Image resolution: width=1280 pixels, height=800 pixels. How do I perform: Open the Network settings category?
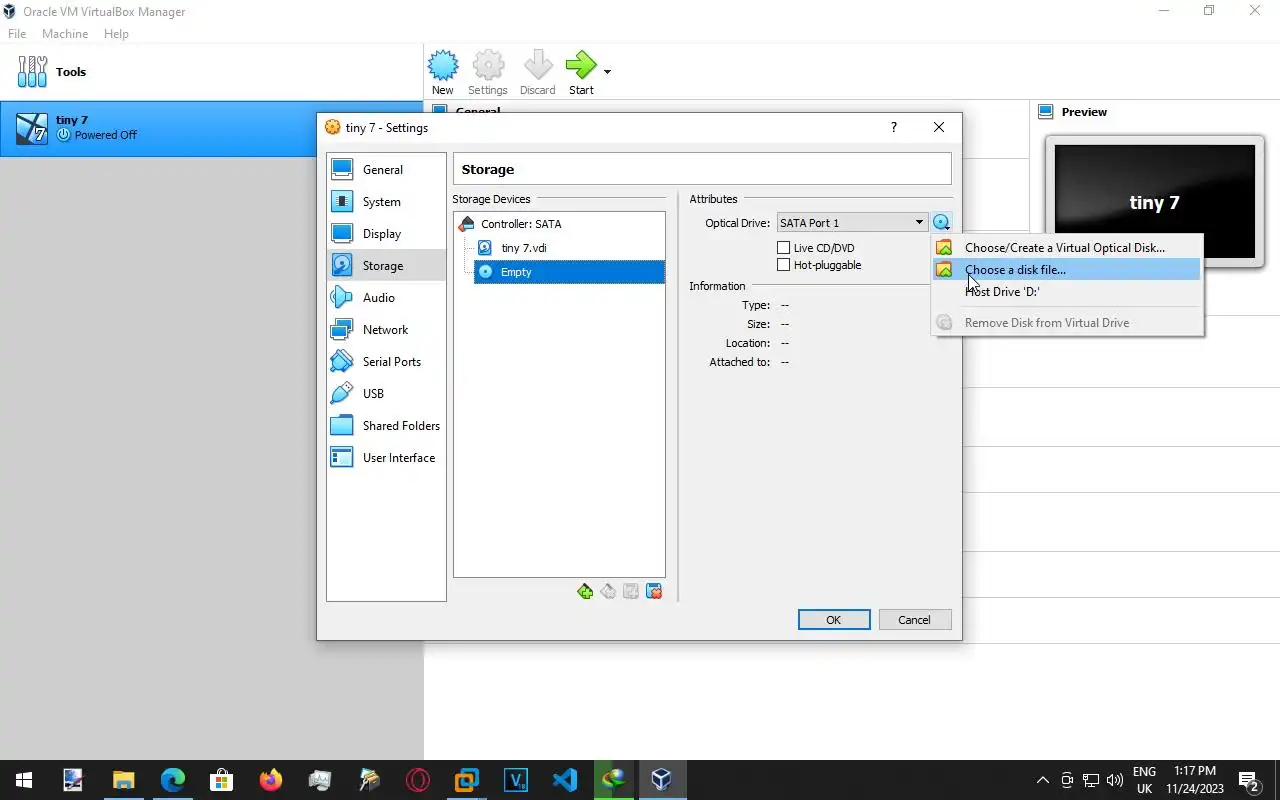click(x=385, y=330)
